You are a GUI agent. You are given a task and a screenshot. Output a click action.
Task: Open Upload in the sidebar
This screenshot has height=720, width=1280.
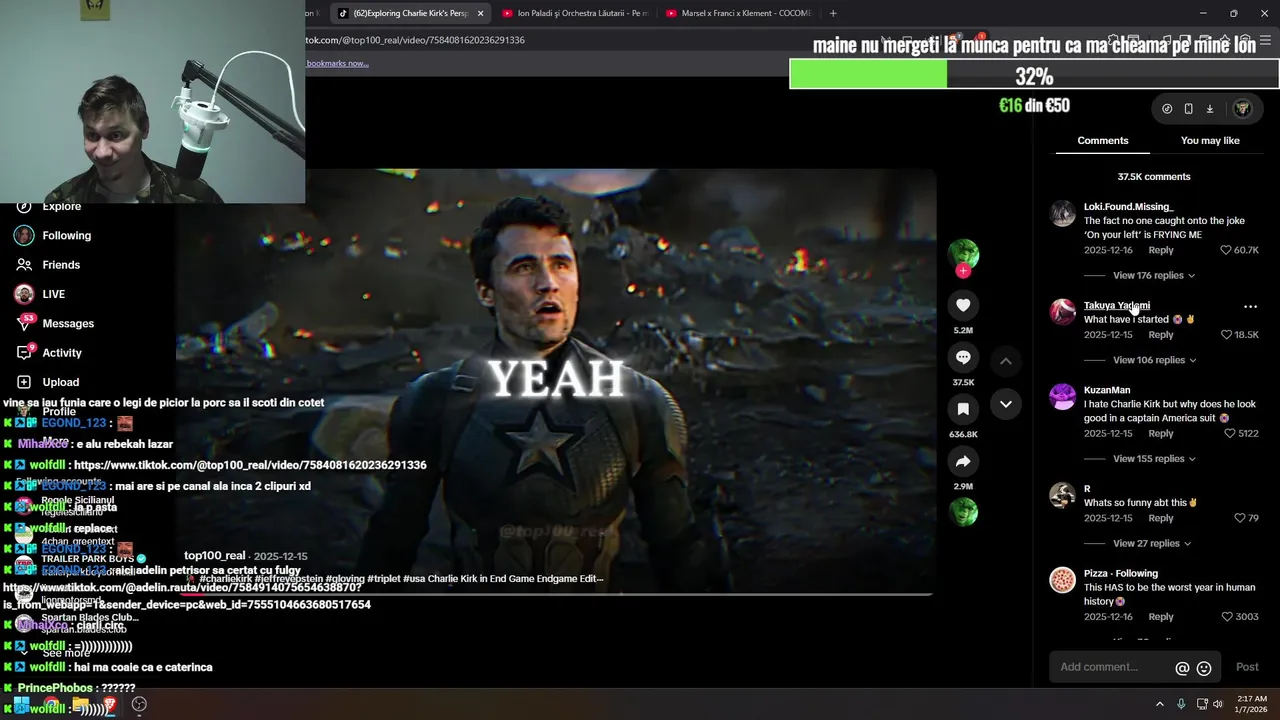point(61,382)
